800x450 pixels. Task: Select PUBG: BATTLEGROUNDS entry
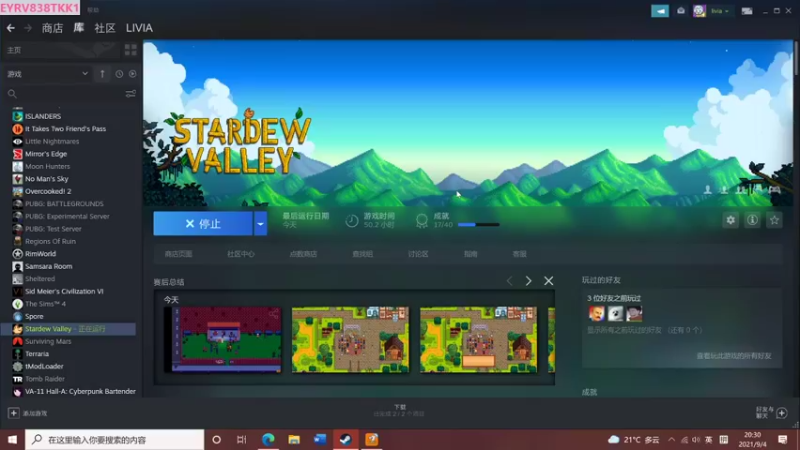pos(64,204)
